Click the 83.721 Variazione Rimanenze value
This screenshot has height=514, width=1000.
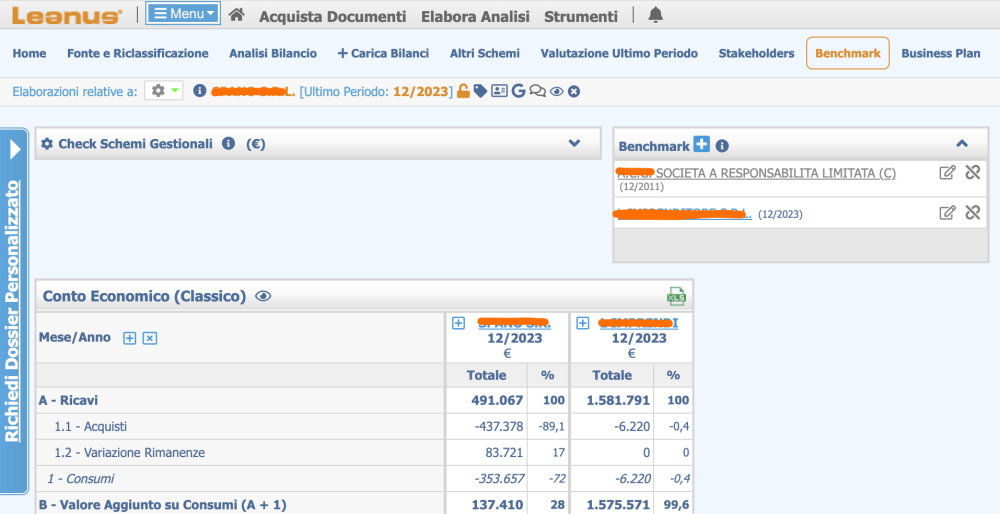[x=504, y=453]
